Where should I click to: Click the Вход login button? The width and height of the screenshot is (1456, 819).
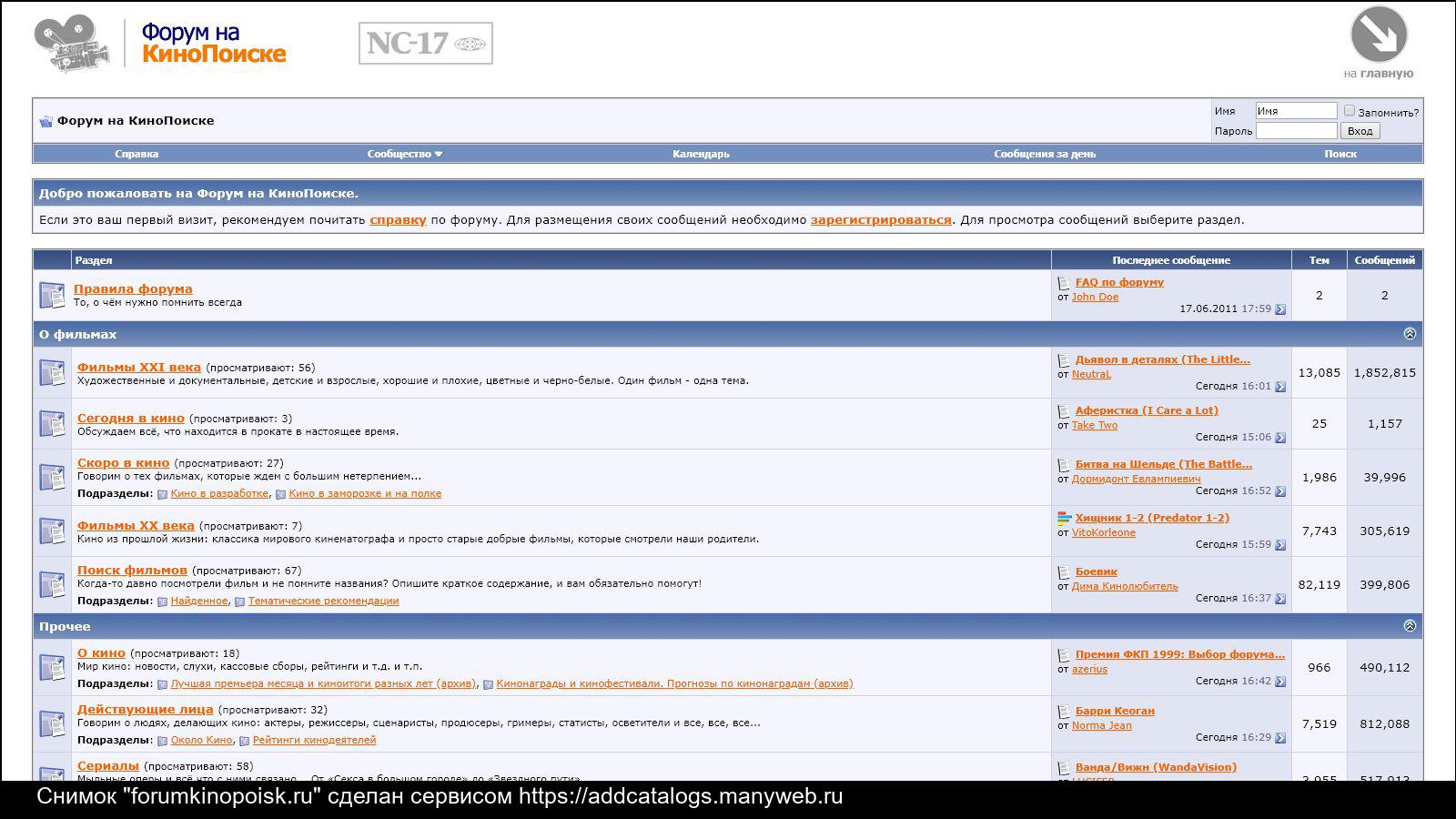[1360, 131]
